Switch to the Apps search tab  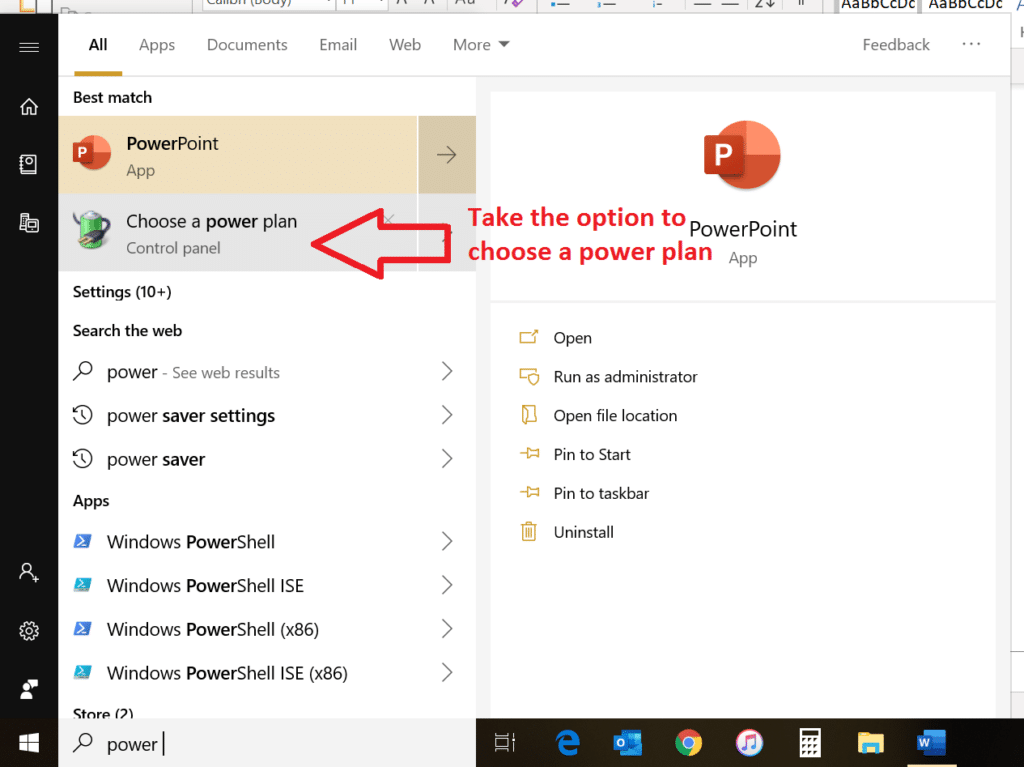point(157,45)
